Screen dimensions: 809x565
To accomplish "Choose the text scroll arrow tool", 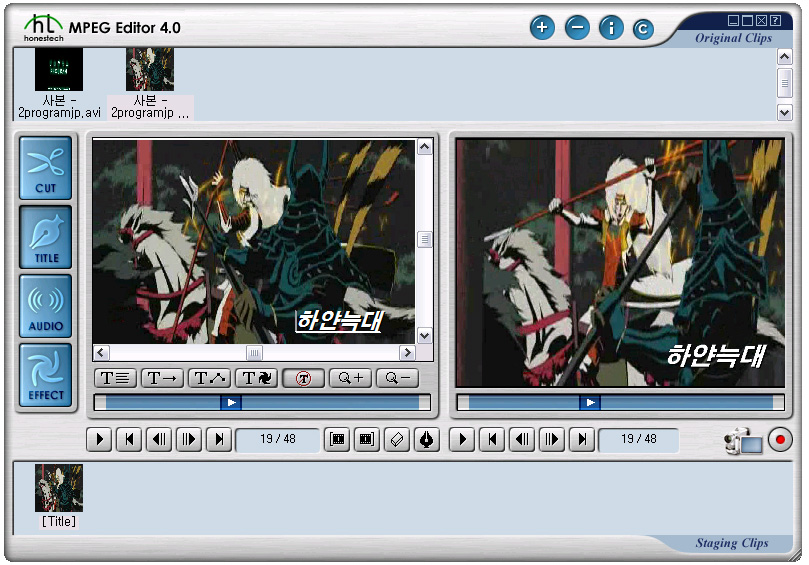I will pos(163,378).
